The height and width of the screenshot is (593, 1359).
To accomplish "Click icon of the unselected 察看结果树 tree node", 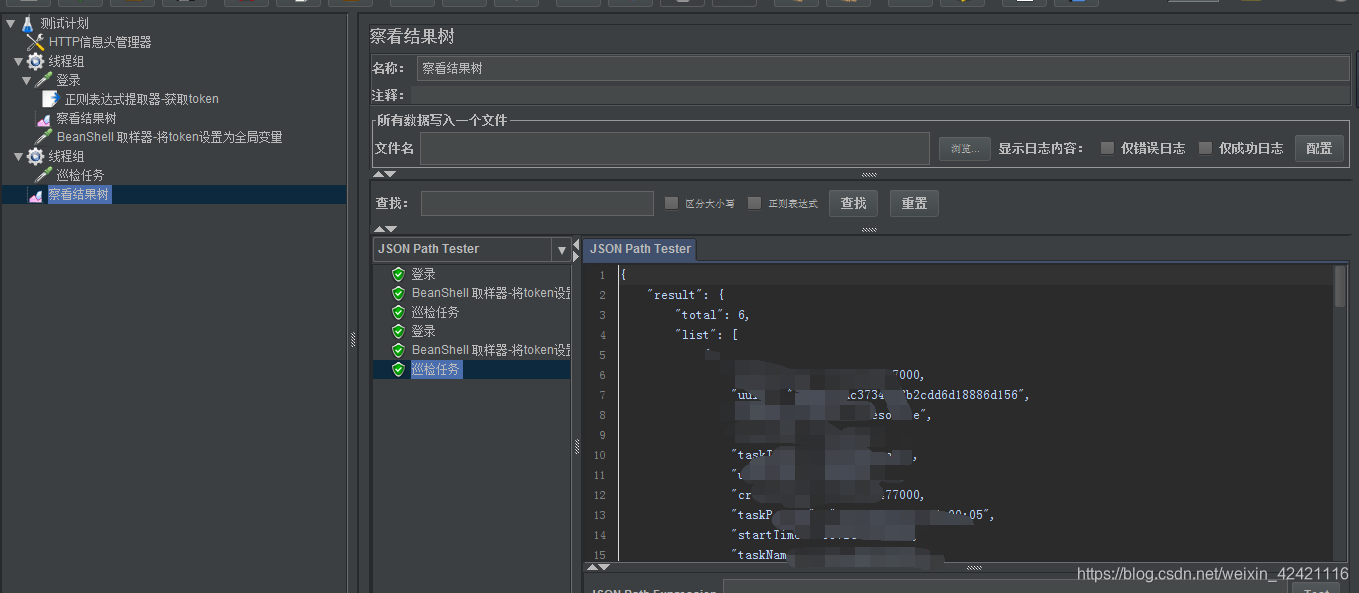I will pyautogui.click(x=43, y=118).
